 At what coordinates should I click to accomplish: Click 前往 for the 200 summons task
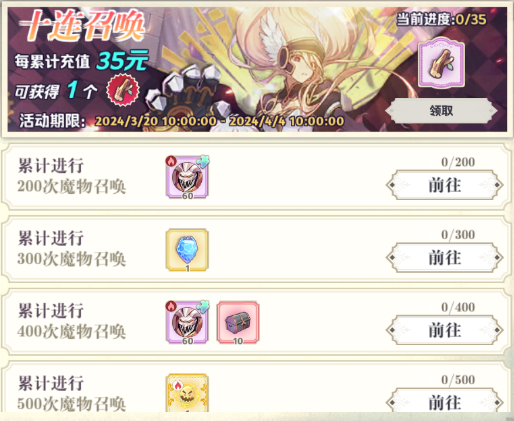pos(445,185)
